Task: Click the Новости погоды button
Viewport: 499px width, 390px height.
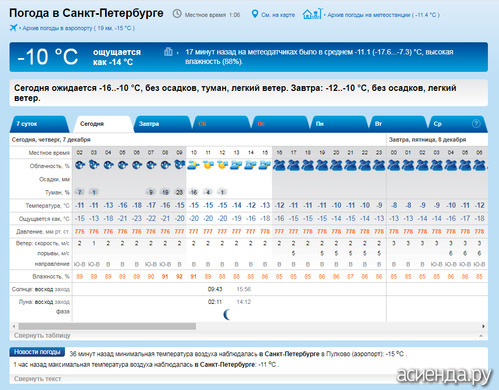Action: click(37, 352)
